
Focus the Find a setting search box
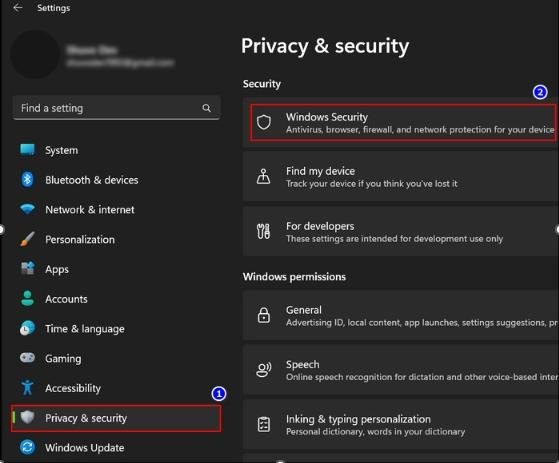point(117,108)
